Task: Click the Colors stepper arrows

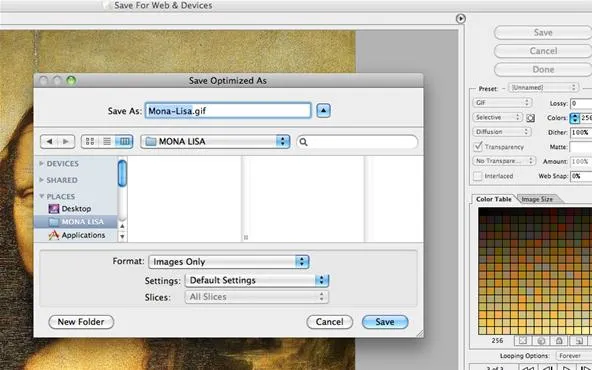Action: (x=574, y=118)
